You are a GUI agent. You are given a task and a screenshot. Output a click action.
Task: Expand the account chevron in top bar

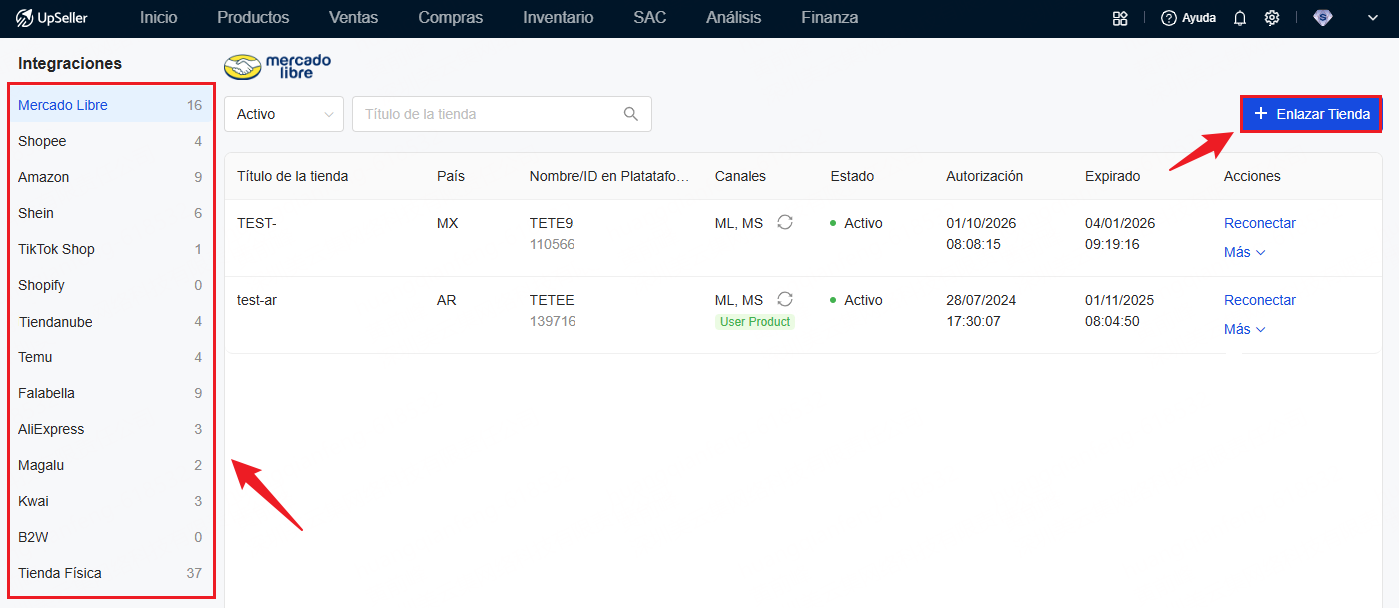pos(1372,18)
